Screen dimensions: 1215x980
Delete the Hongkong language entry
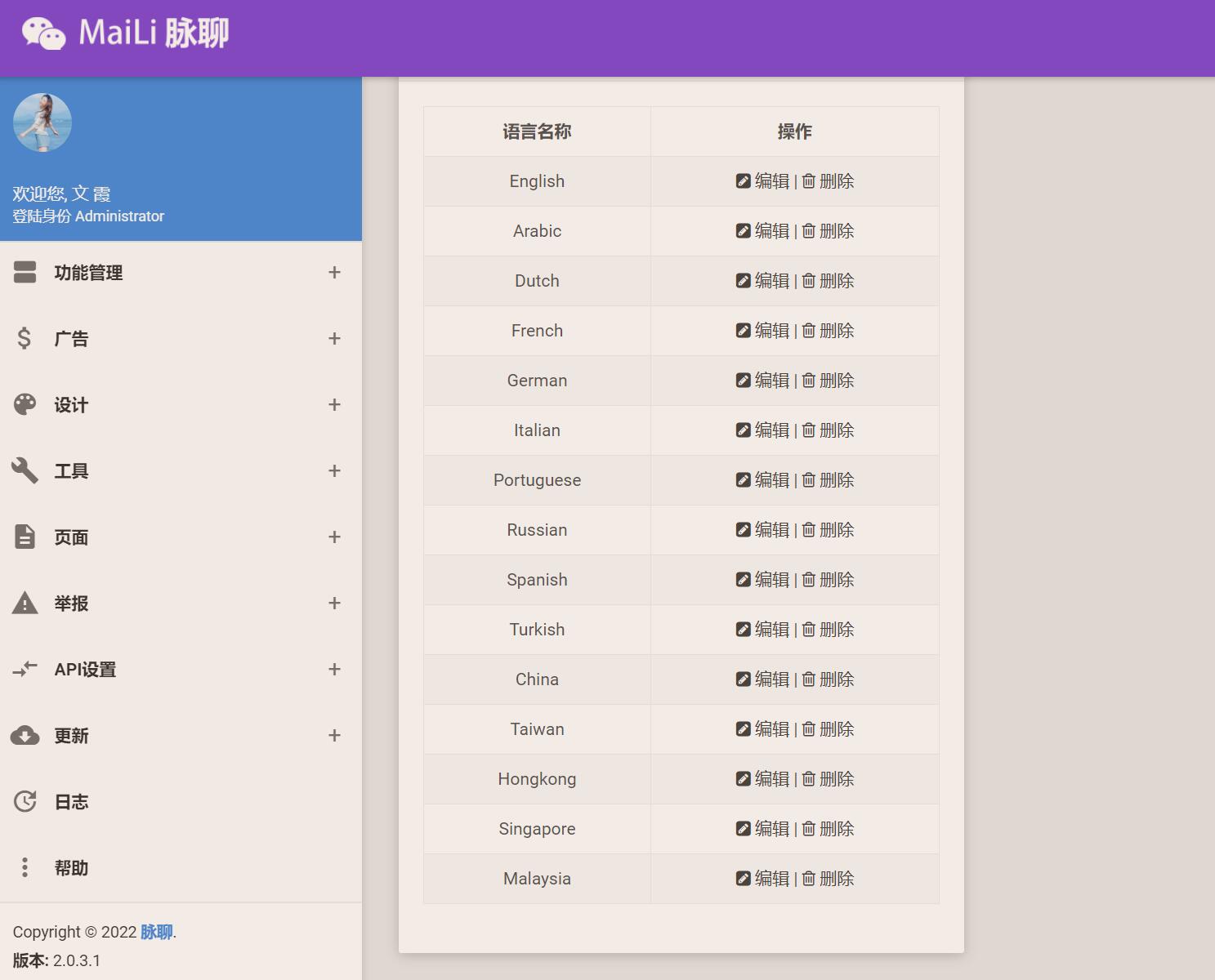tap(828, 779)
